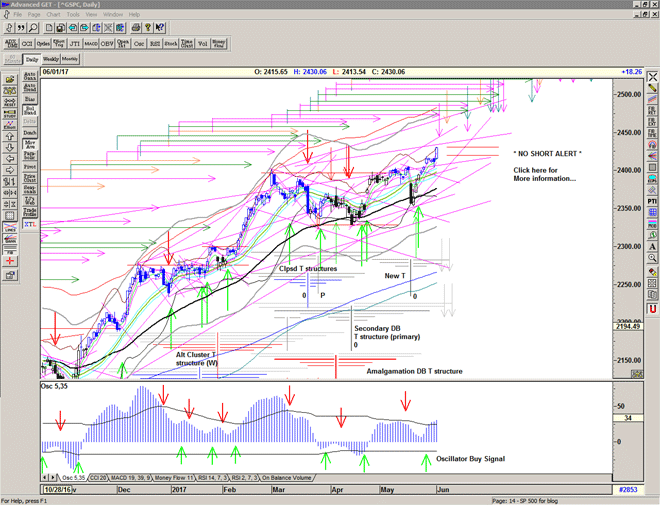Image resolution: width=660 pixels, height=505 pixels.
Task: Toggle the Mov Avg study button
Action: [30, 142]
